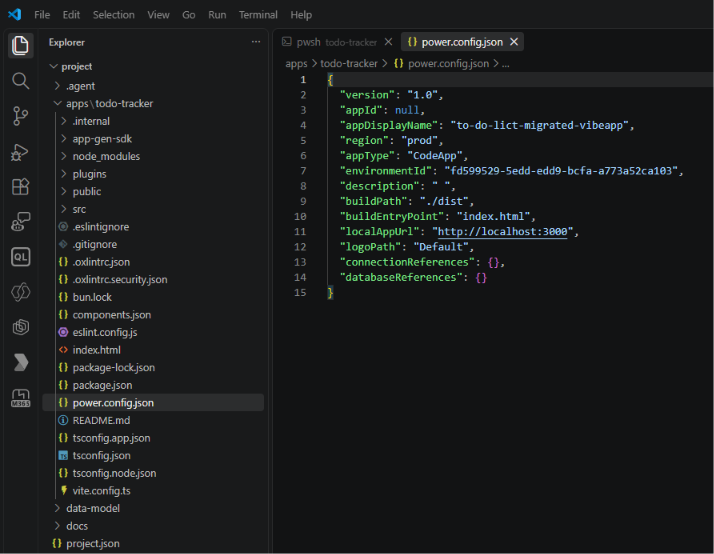Open the Copilot Studio swirl icon
The width and height of the screenshot is (714, 554).
20,292
